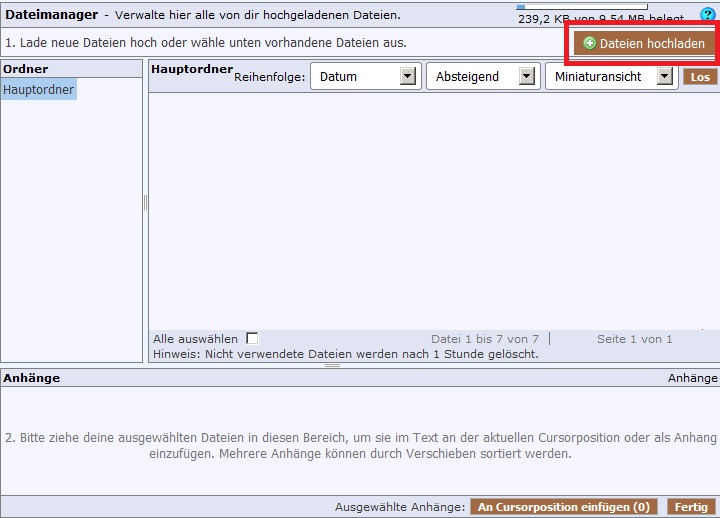
Task: Click 'An Cursorposition einfügen (0)' button
Action: pyautogui.click(x=565, y=507)
